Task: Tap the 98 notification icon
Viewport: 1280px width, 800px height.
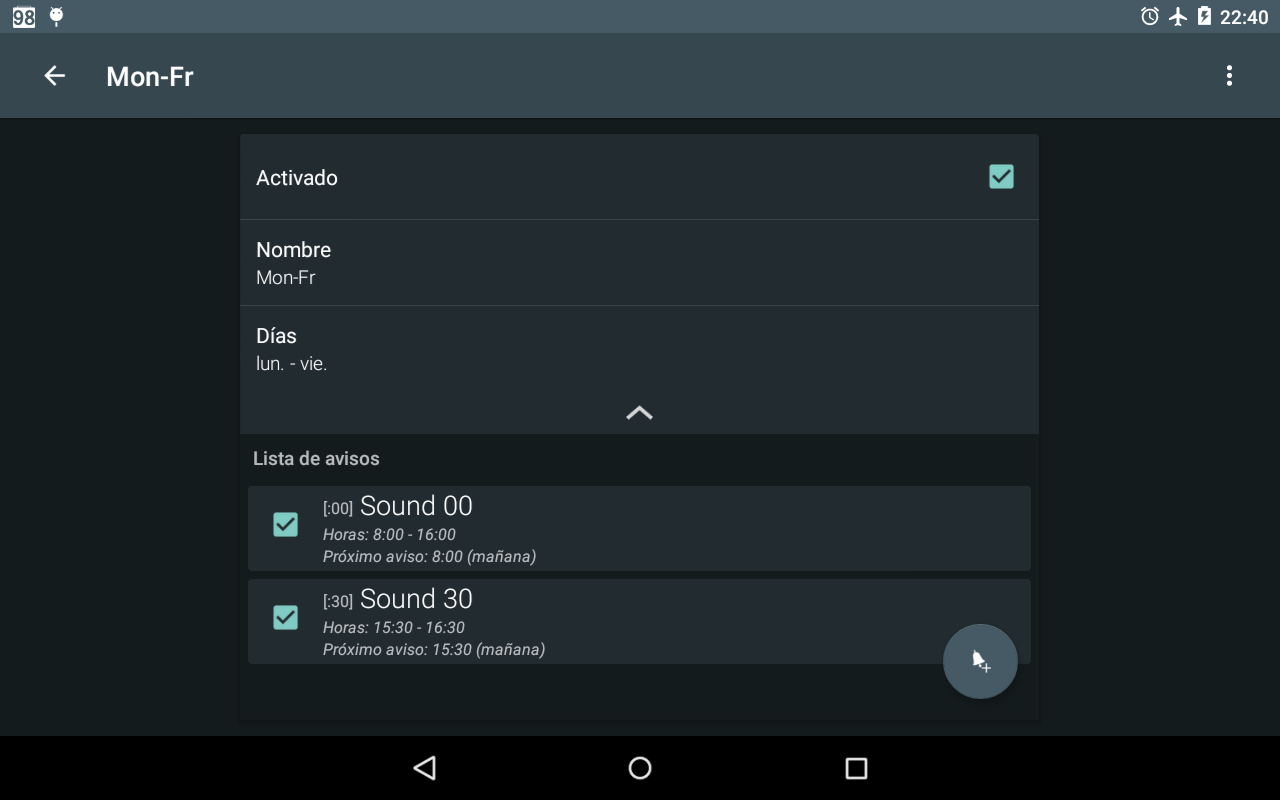Action: click(24, 16)
